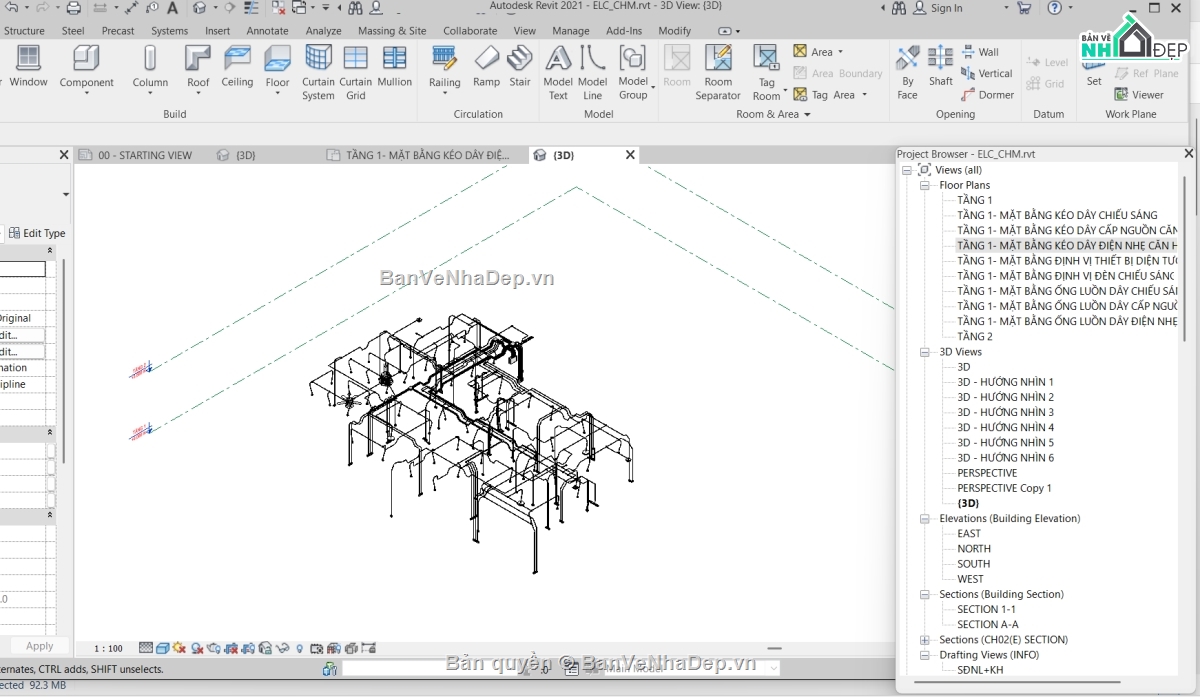Collapse the Views (all) tree node

[907, 170]
